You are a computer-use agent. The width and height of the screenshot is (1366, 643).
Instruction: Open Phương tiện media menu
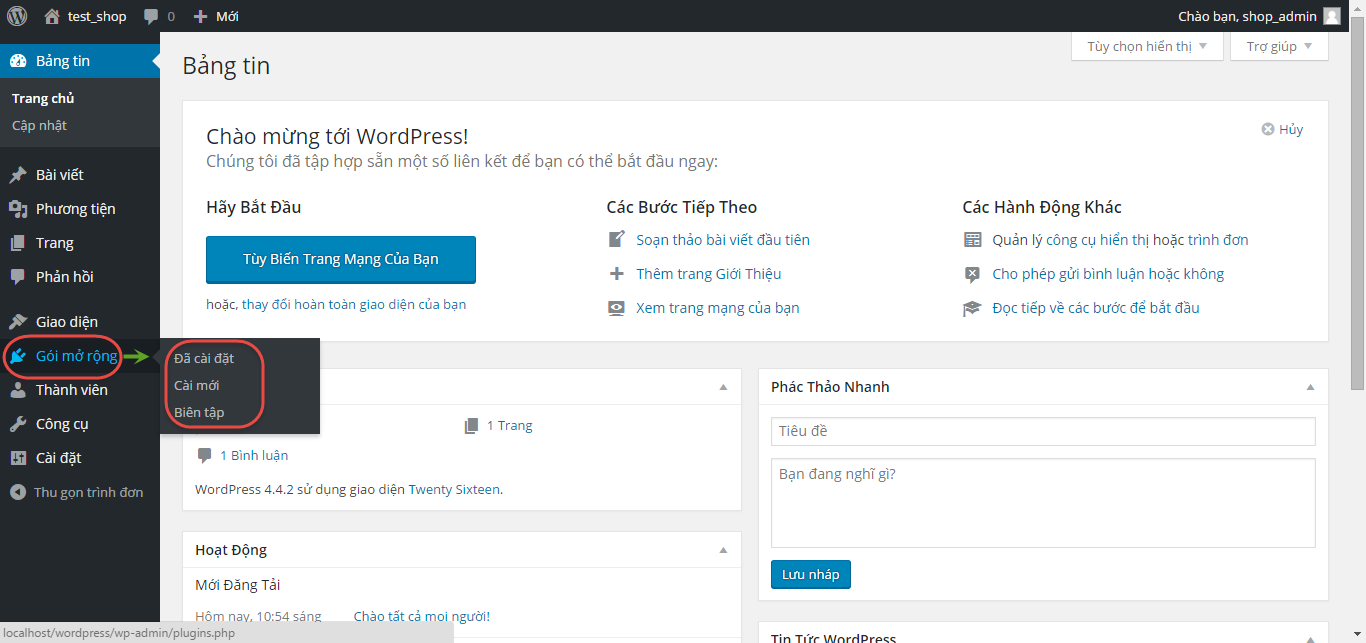[80, 209]
